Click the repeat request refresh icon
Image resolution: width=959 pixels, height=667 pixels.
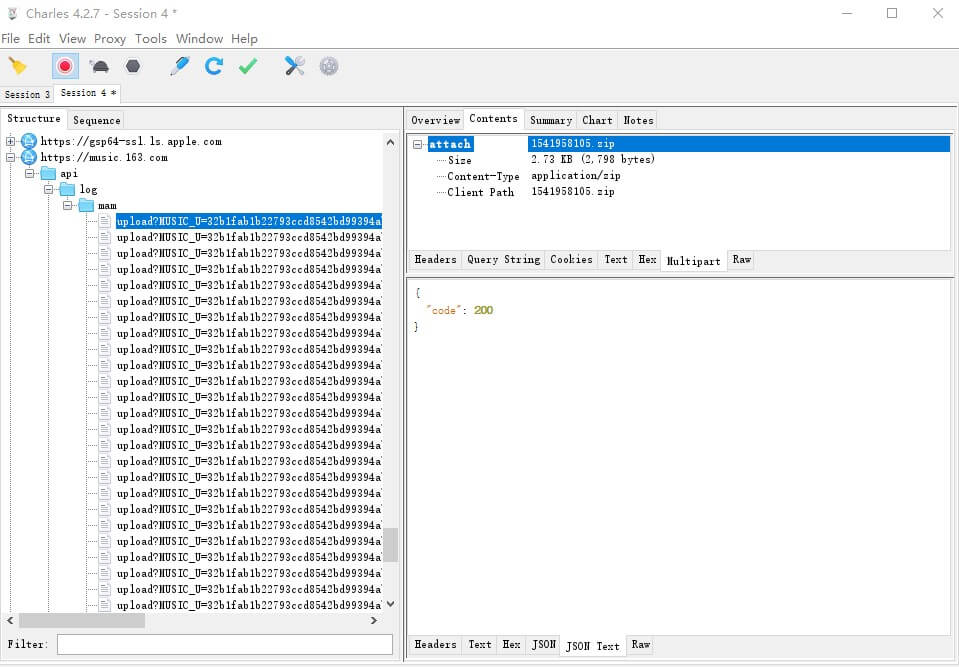click(214, 66)
